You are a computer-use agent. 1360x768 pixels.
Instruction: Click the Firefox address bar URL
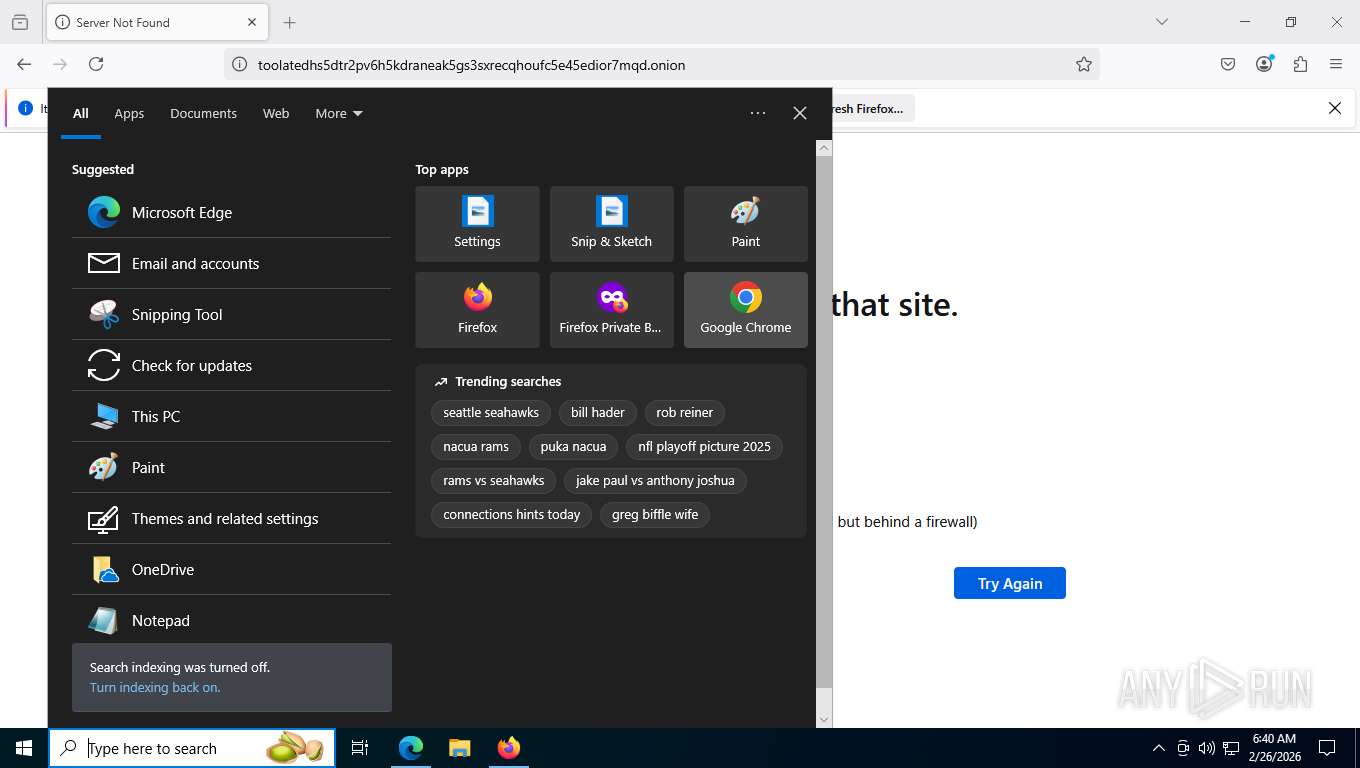[x=472, y=65]
